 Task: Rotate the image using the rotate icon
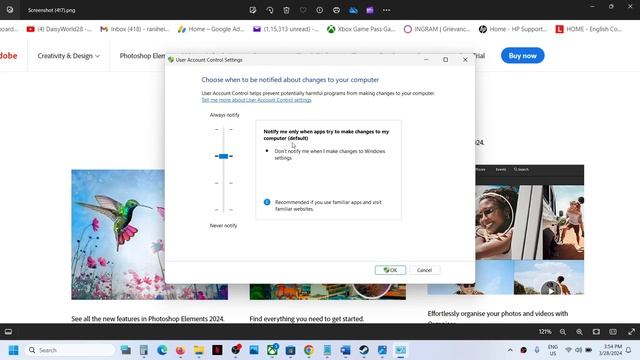[x=269, y=10]
